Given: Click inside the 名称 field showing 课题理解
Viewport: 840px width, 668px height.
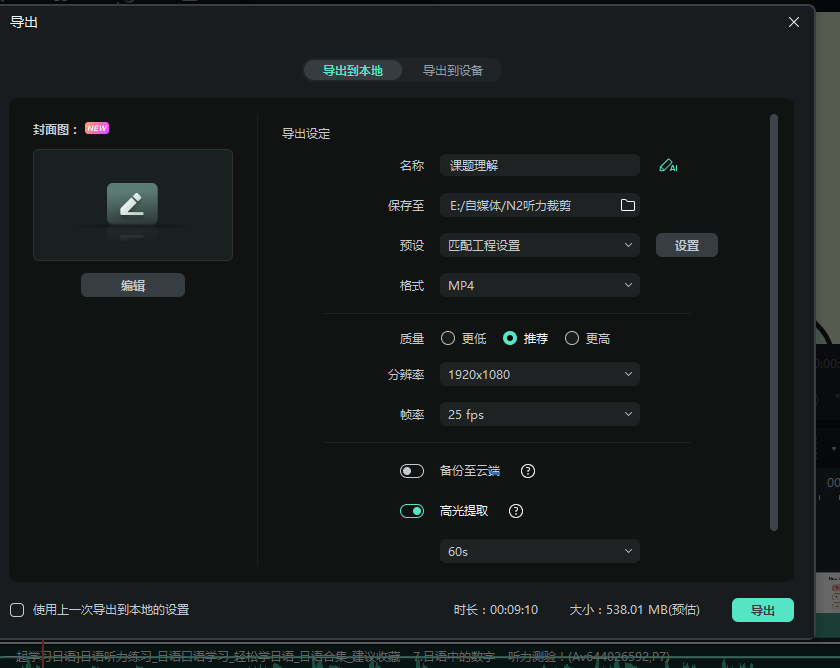Looking at the screenshot, I should (539, 165).
